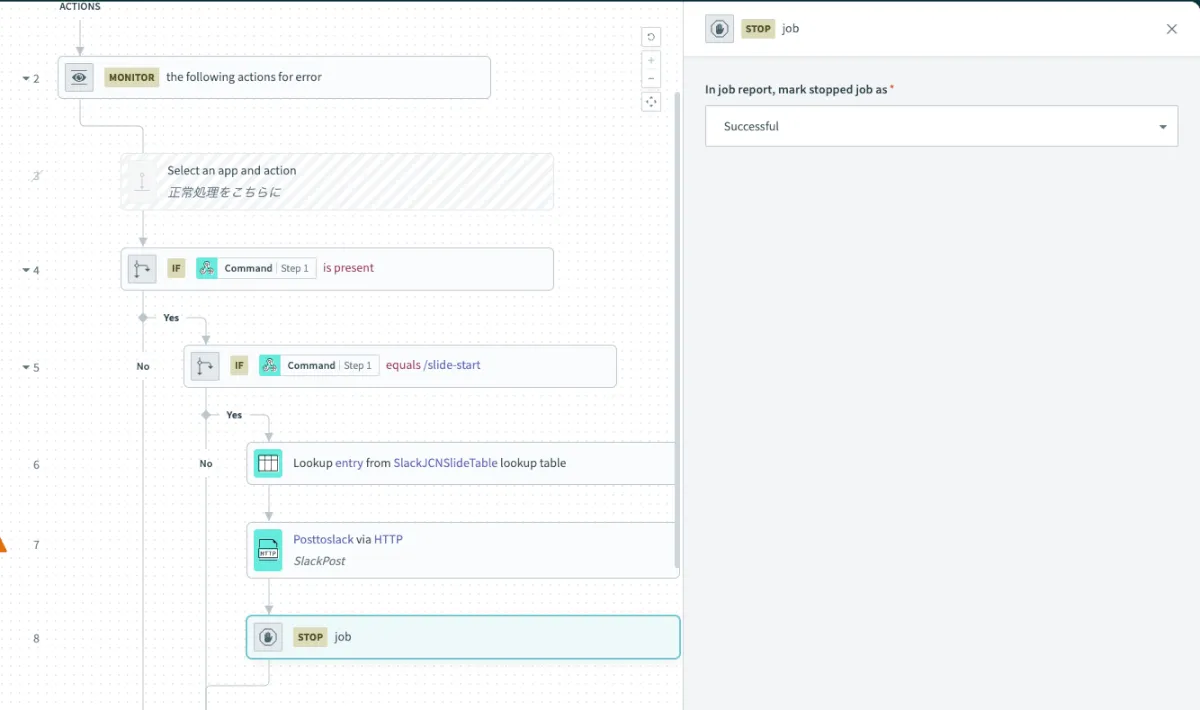This screenshot has height=710, width=1200.
Task: Select the 'Select an app and action' step
Action: (x=337, y=181)
